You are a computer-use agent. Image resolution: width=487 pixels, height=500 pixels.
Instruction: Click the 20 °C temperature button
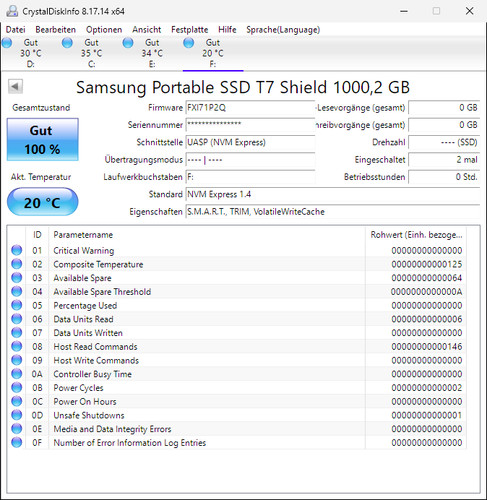click(42, 202)
